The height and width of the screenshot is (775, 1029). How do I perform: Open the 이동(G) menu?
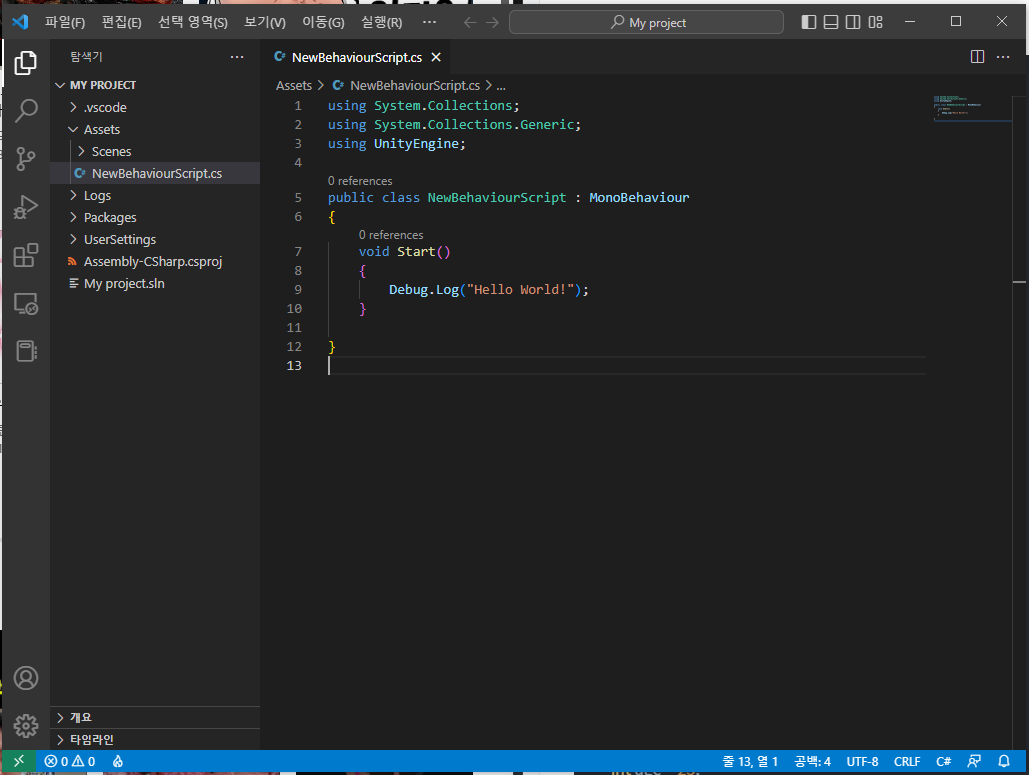pos(323,22)
